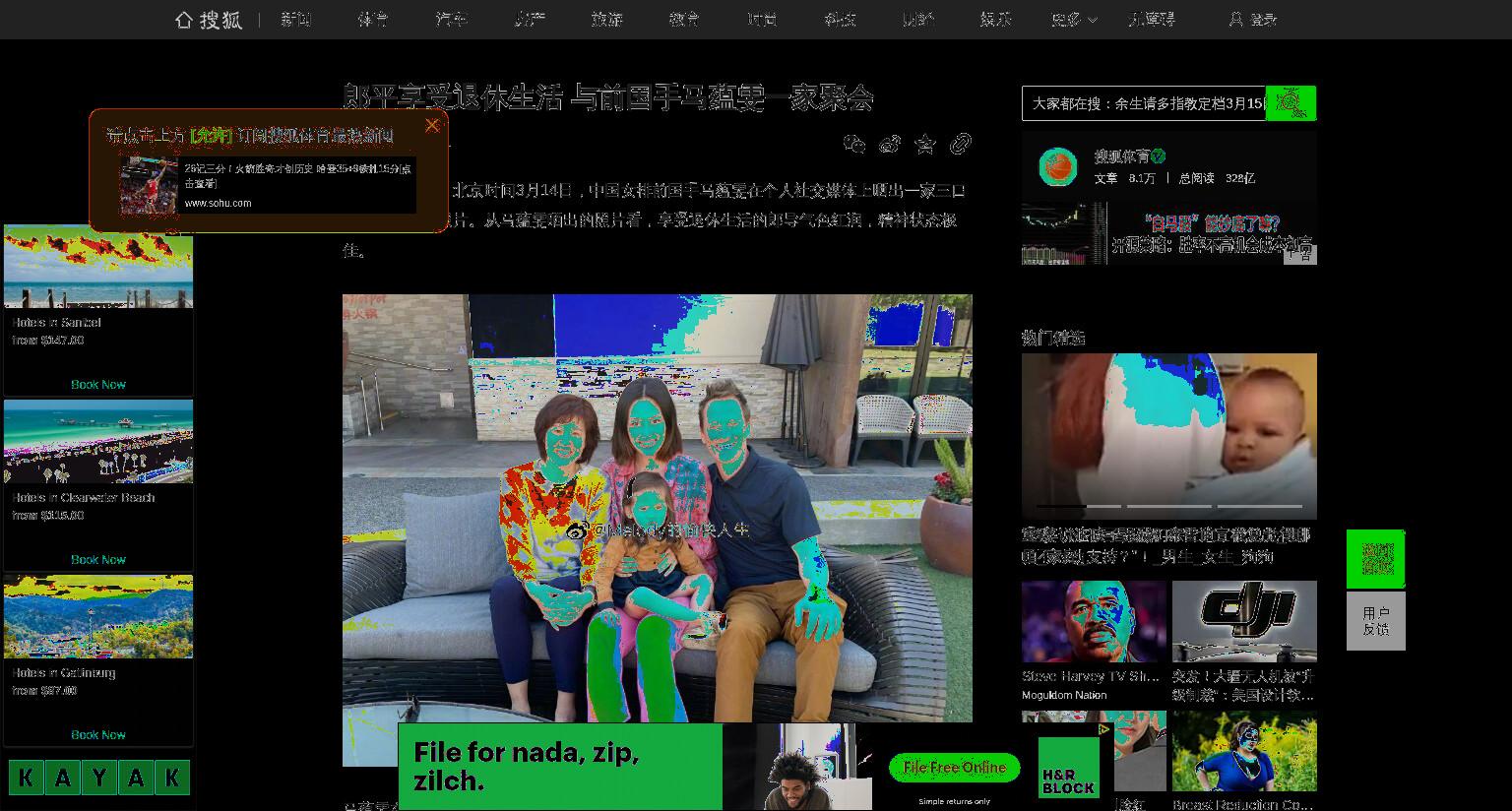Click the File Free Online button
1512x811 pixels.
(955, 768)
